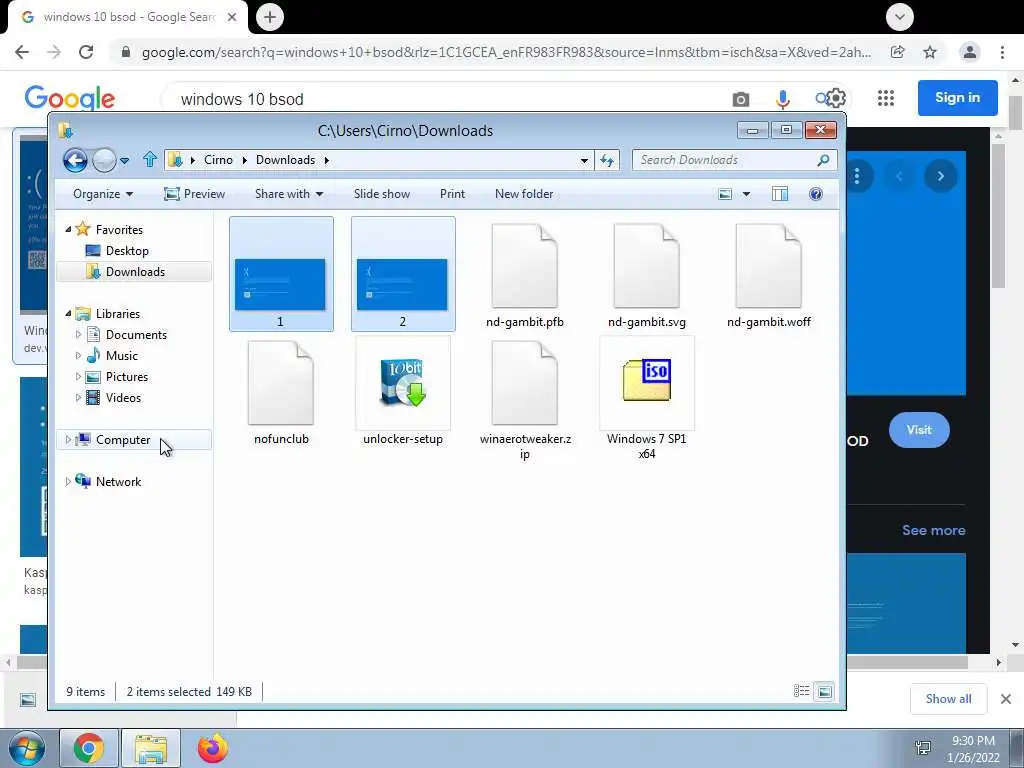1024x768 pixels.
Task: Expand the Network node
Action: click(68, 482)
